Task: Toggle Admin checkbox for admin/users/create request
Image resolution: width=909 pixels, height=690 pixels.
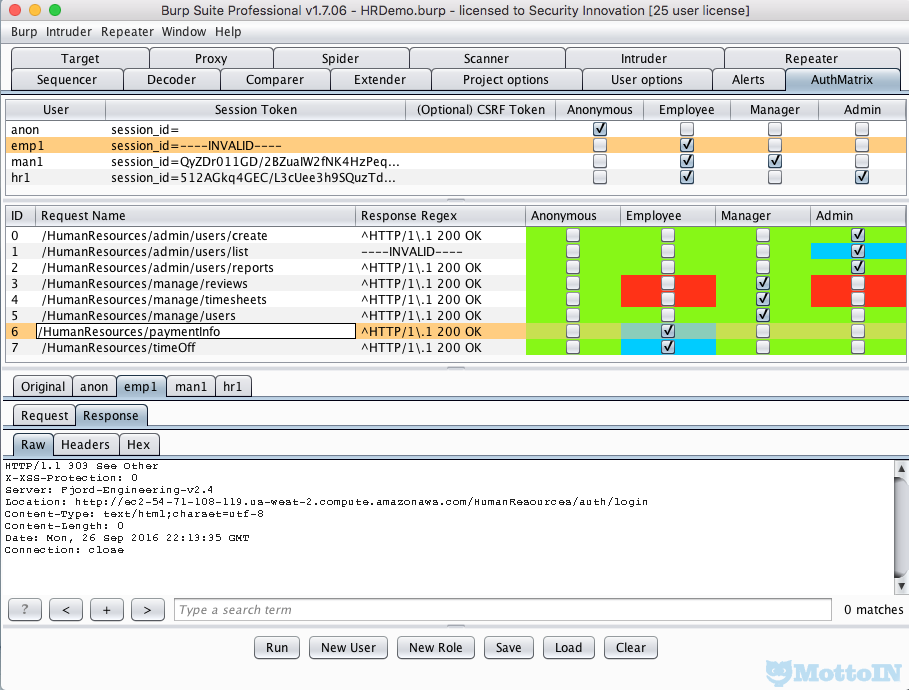Action: [858, 235]
